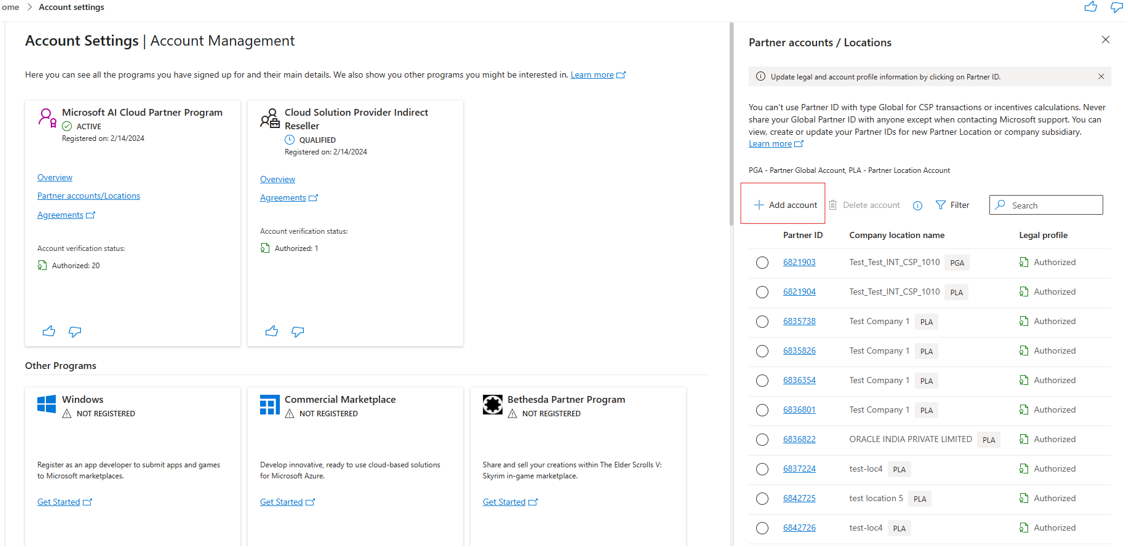Viewport: 1128px width, 547px height.
Task: Click the info icon next to Delete account
Action: 917,206
